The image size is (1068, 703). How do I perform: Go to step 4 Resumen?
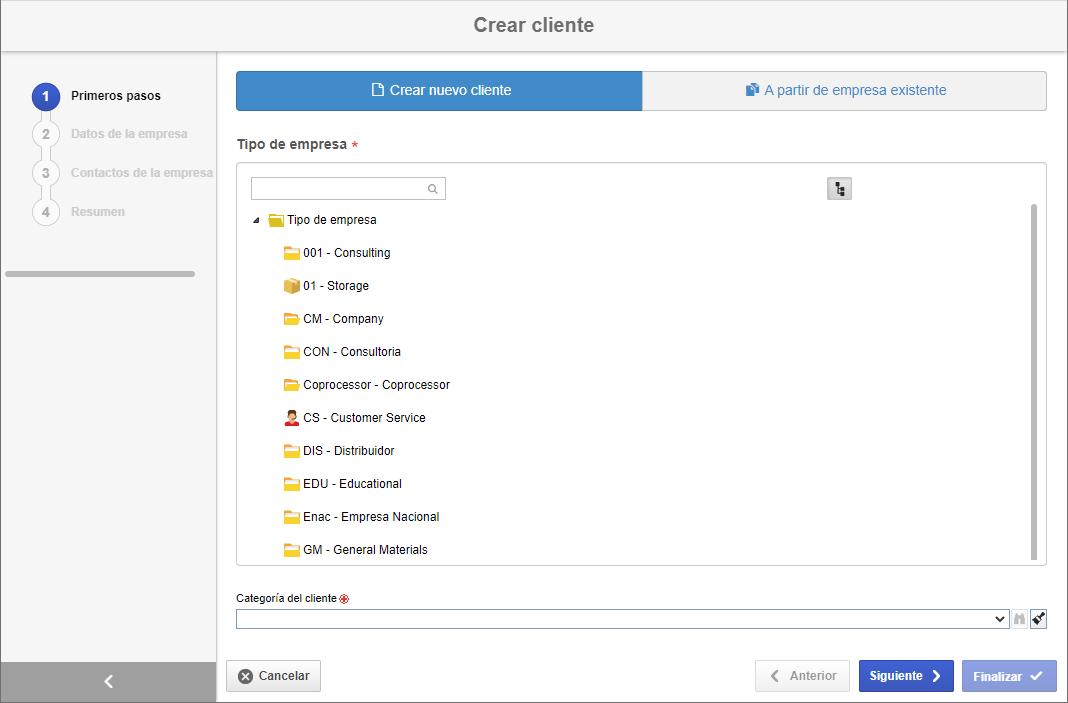(79, 212)
